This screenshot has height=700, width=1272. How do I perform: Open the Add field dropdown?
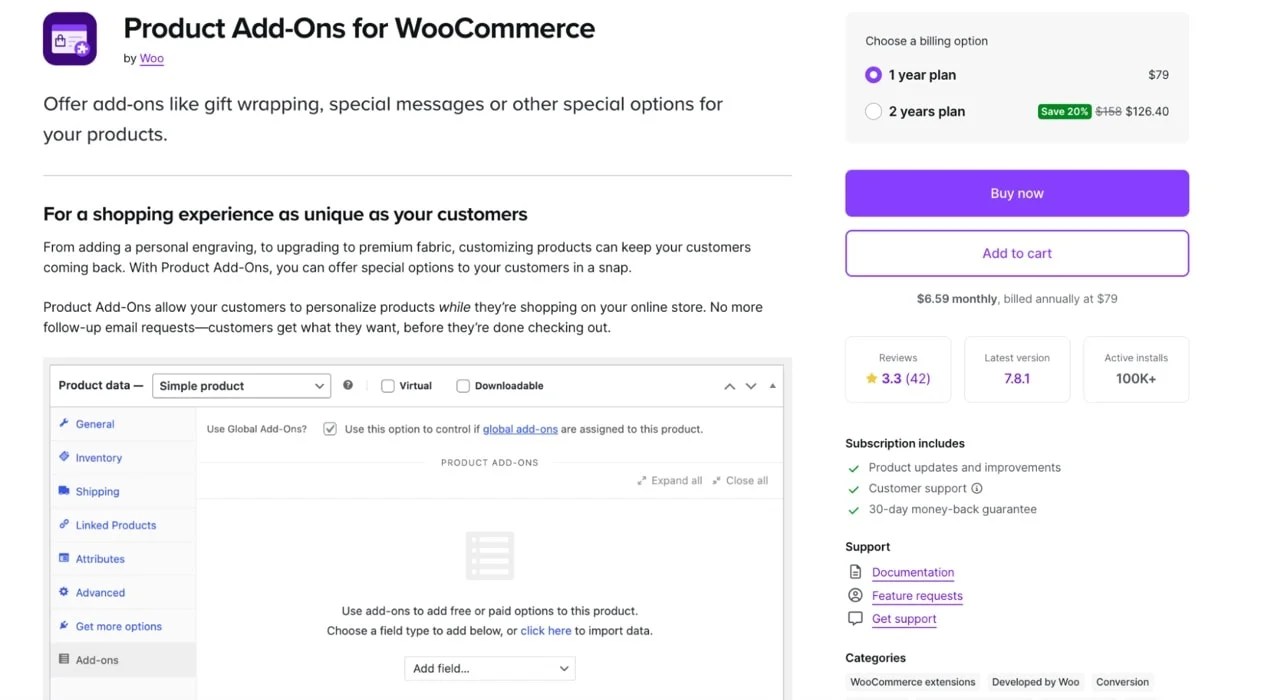click(x=489, y=668)
